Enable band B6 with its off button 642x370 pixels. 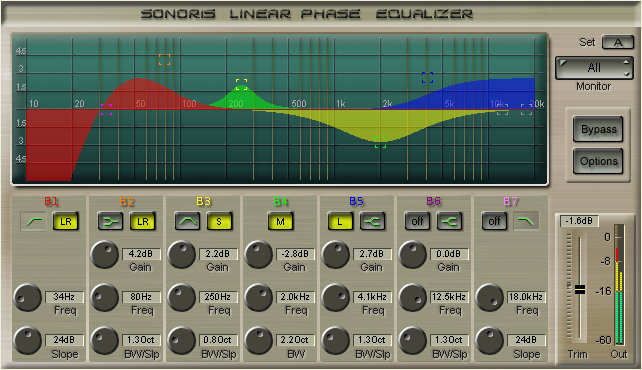point(417,222)
